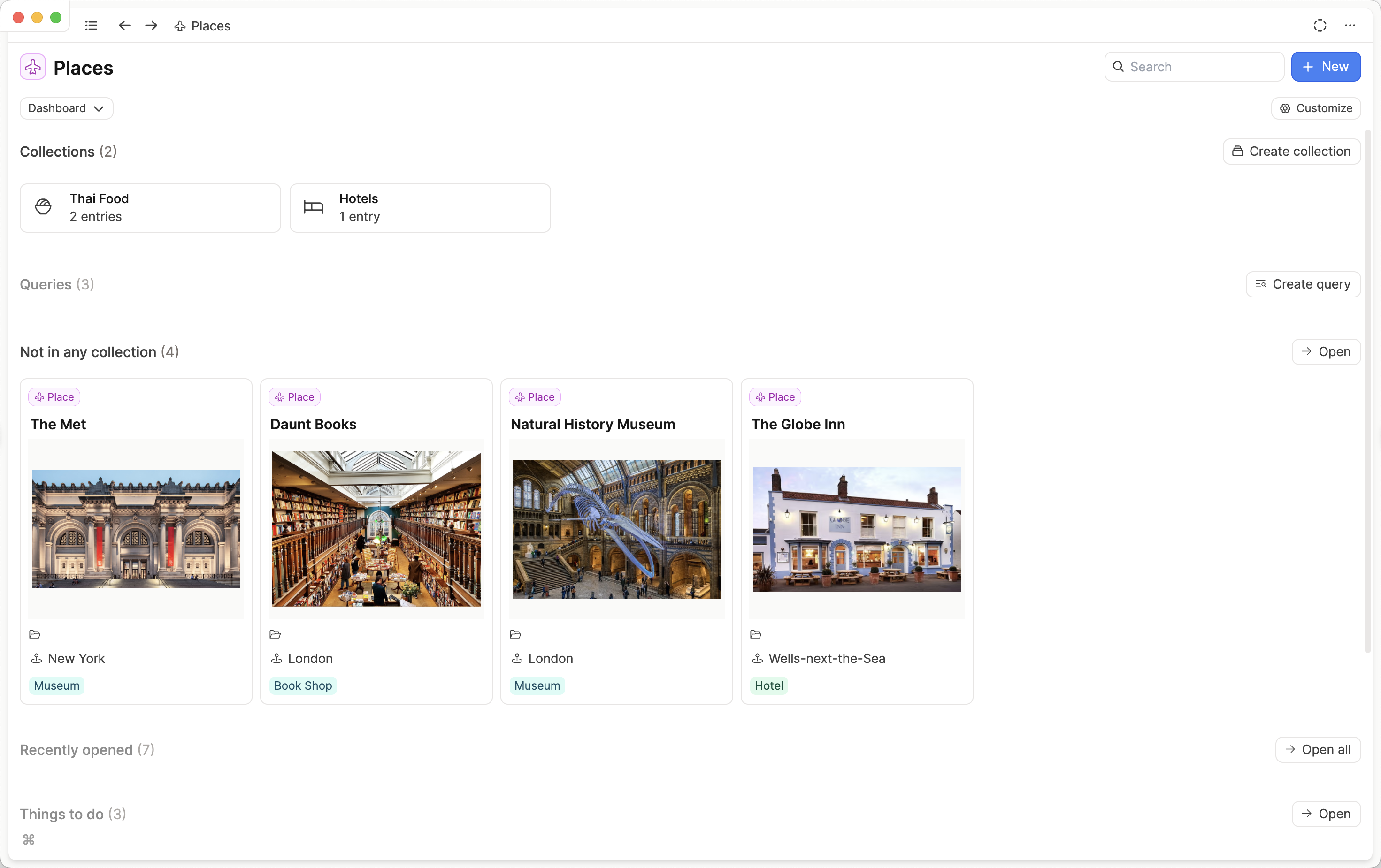Image resolution: width=1381 pixels, height=868 pixels.
Task: Click New York location on The Met
Action: point(76,658)
